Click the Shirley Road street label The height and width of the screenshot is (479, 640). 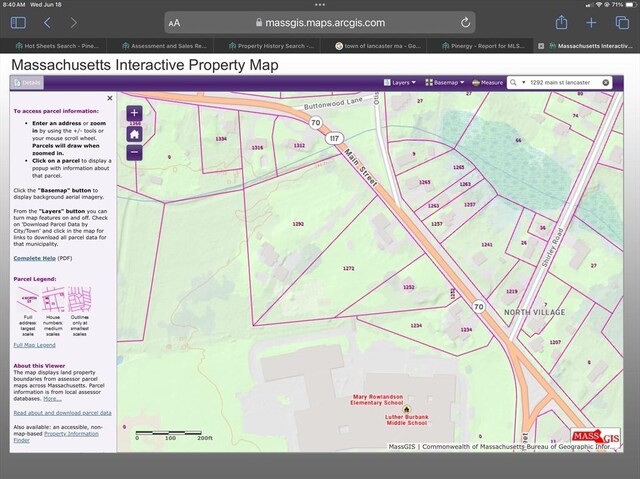(x=552, y=248)
